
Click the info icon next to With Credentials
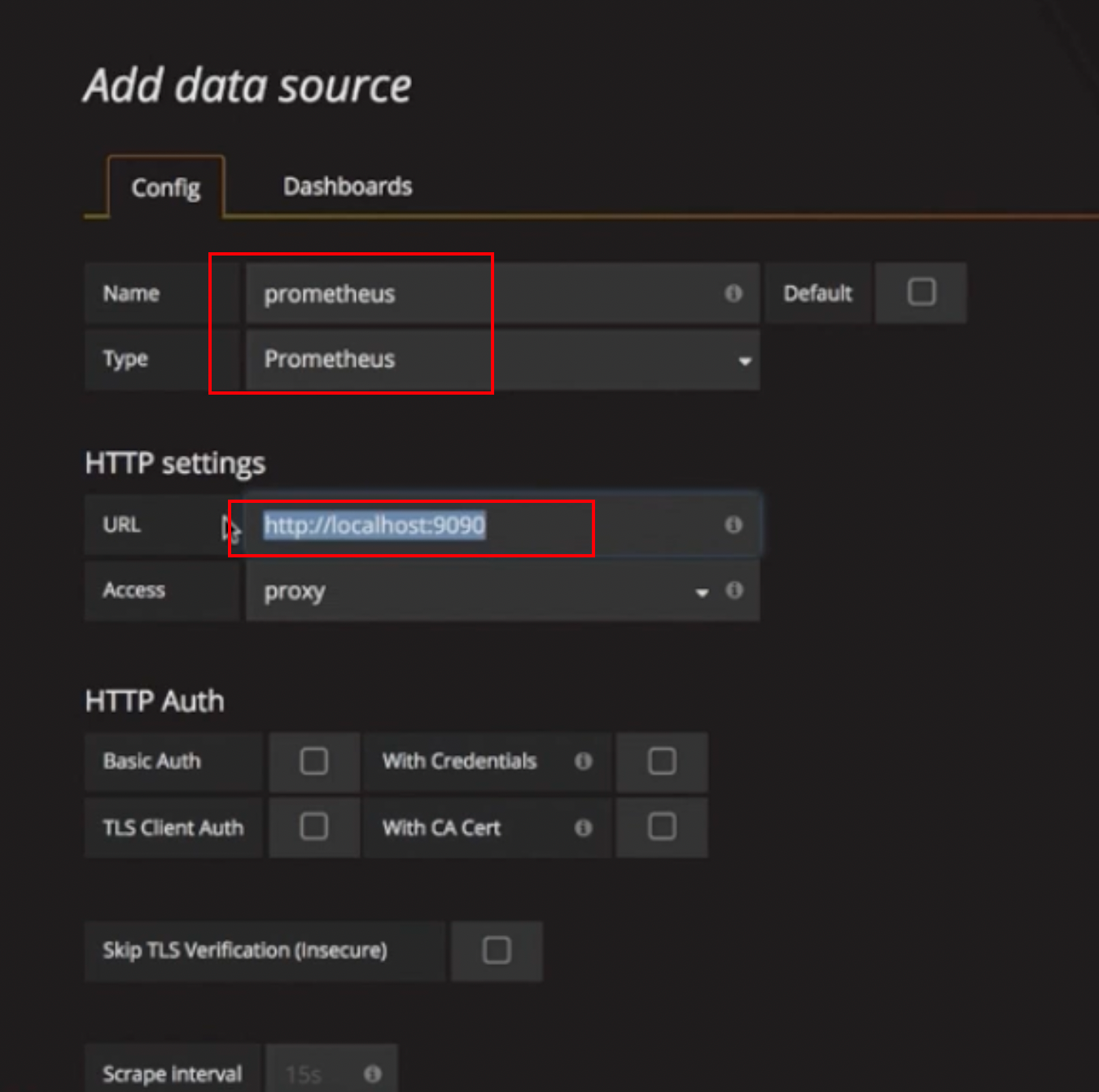point(583,762)
